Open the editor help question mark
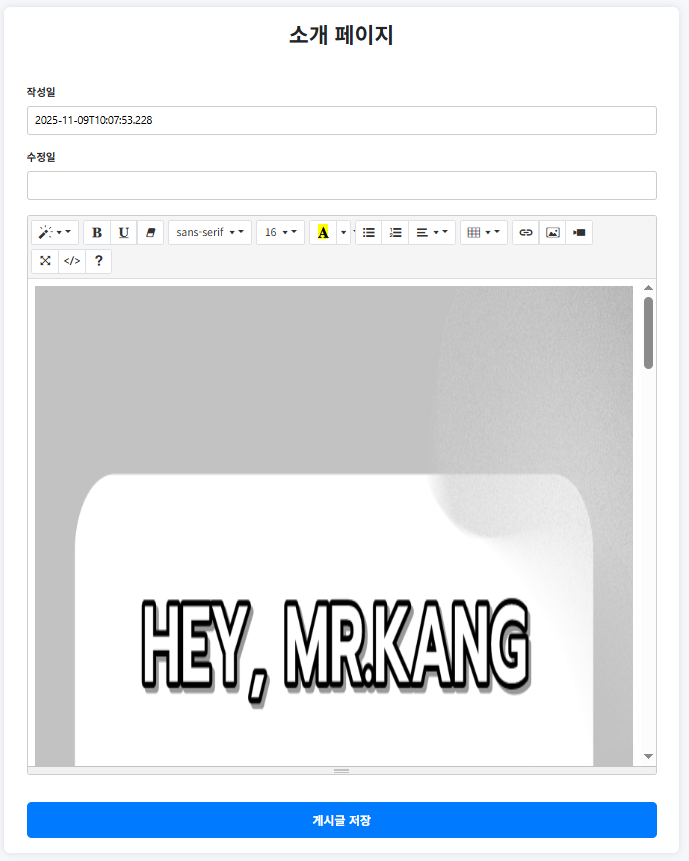 (x=98, y=261)
